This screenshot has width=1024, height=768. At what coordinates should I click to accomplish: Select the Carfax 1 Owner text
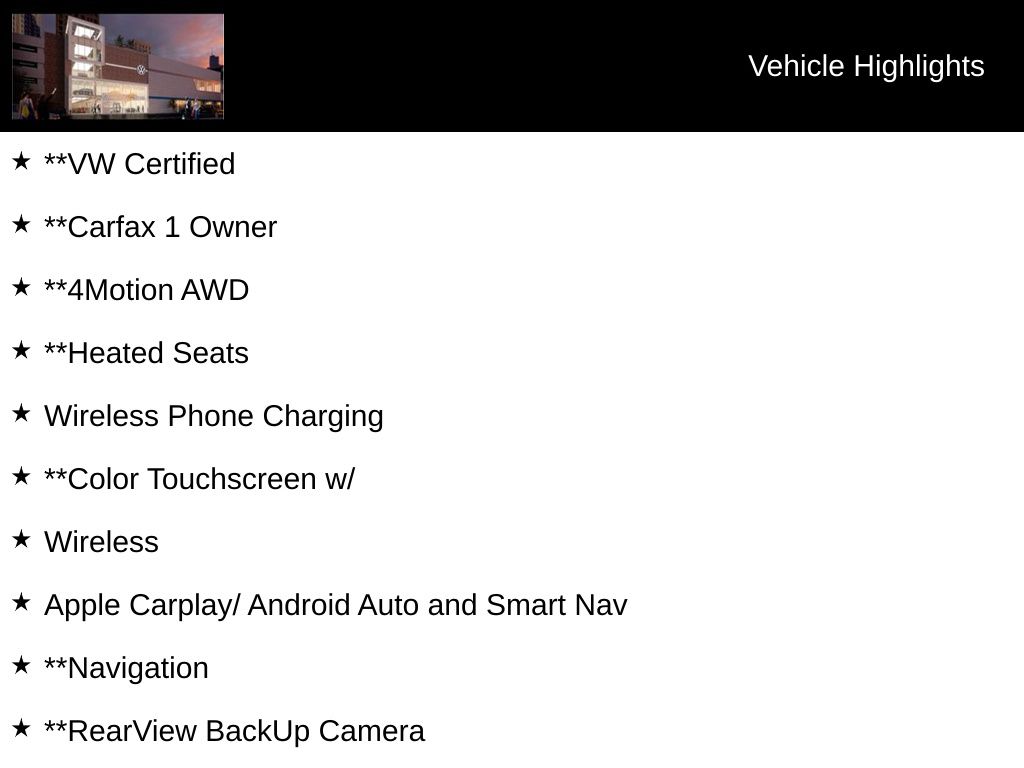(x=160, y=227)
